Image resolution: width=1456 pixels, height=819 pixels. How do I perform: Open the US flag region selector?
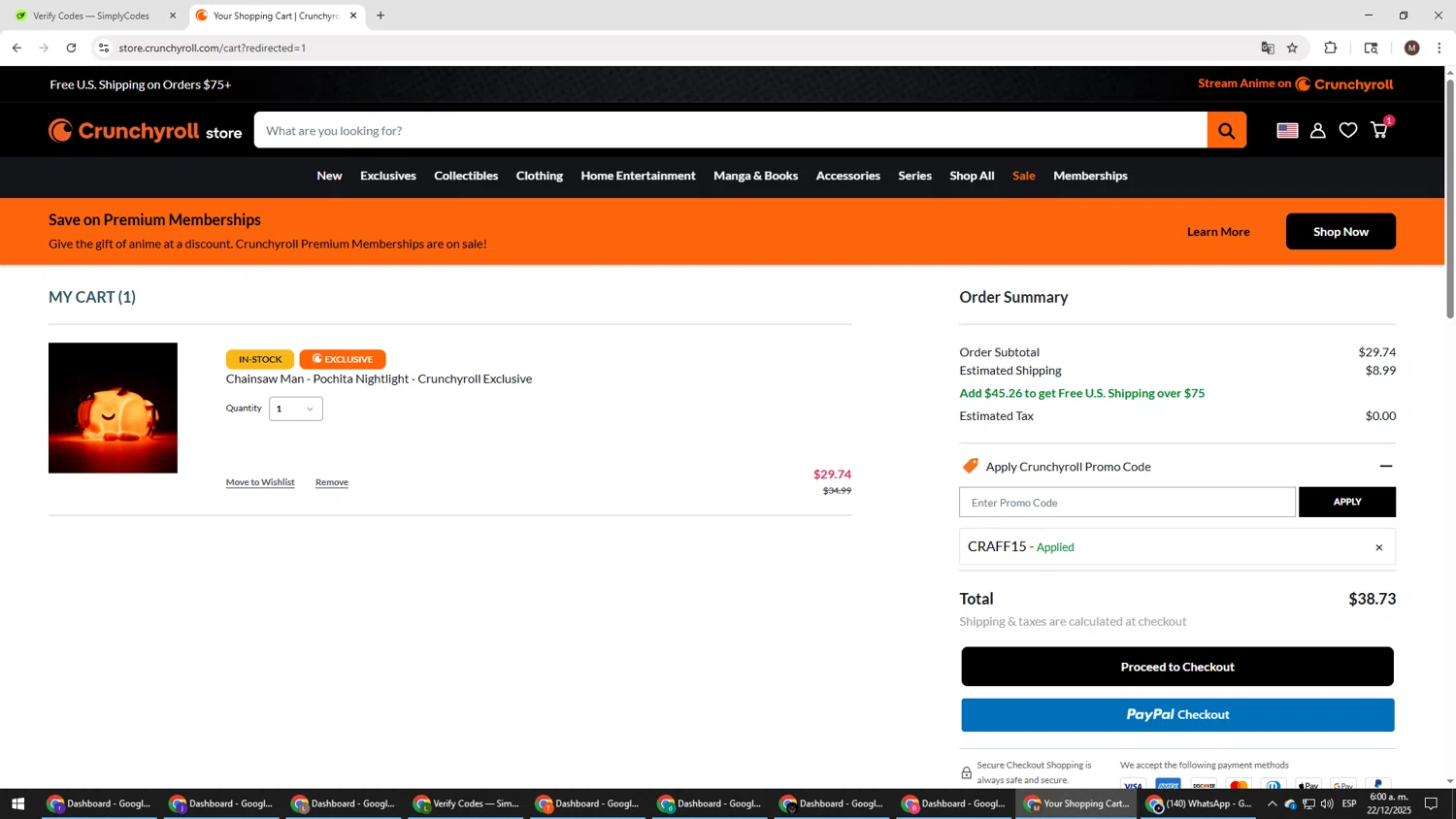pyautogui.click(x=1287, y=130)
